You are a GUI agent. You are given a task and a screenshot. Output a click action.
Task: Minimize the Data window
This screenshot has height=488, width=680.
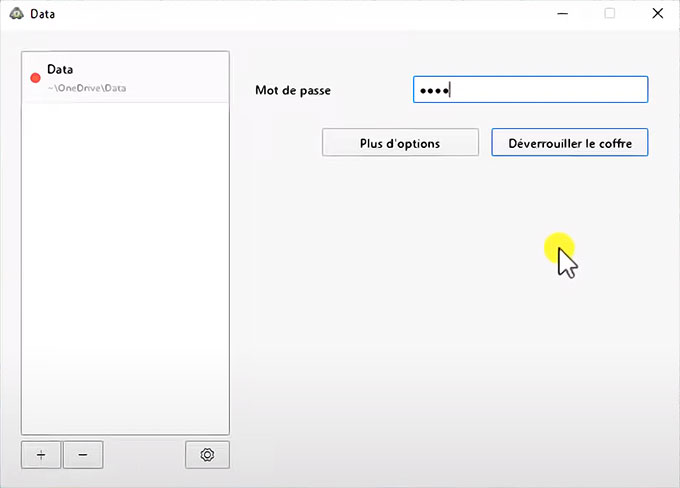pos(562,13)
